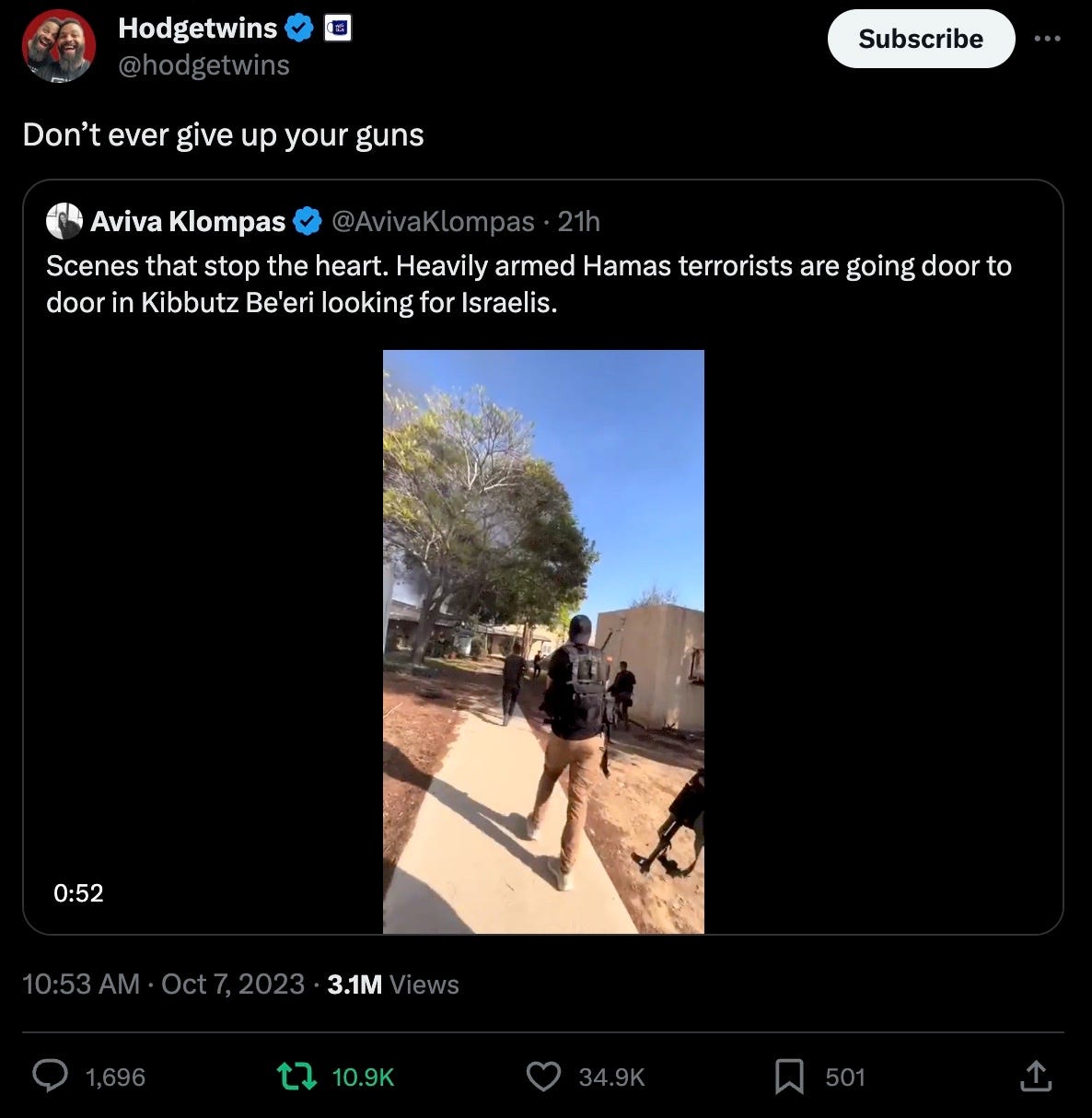1092x1118 pixels.
Task: Open the quoted post's 21h timestamp
Action: tap(579, 221)
